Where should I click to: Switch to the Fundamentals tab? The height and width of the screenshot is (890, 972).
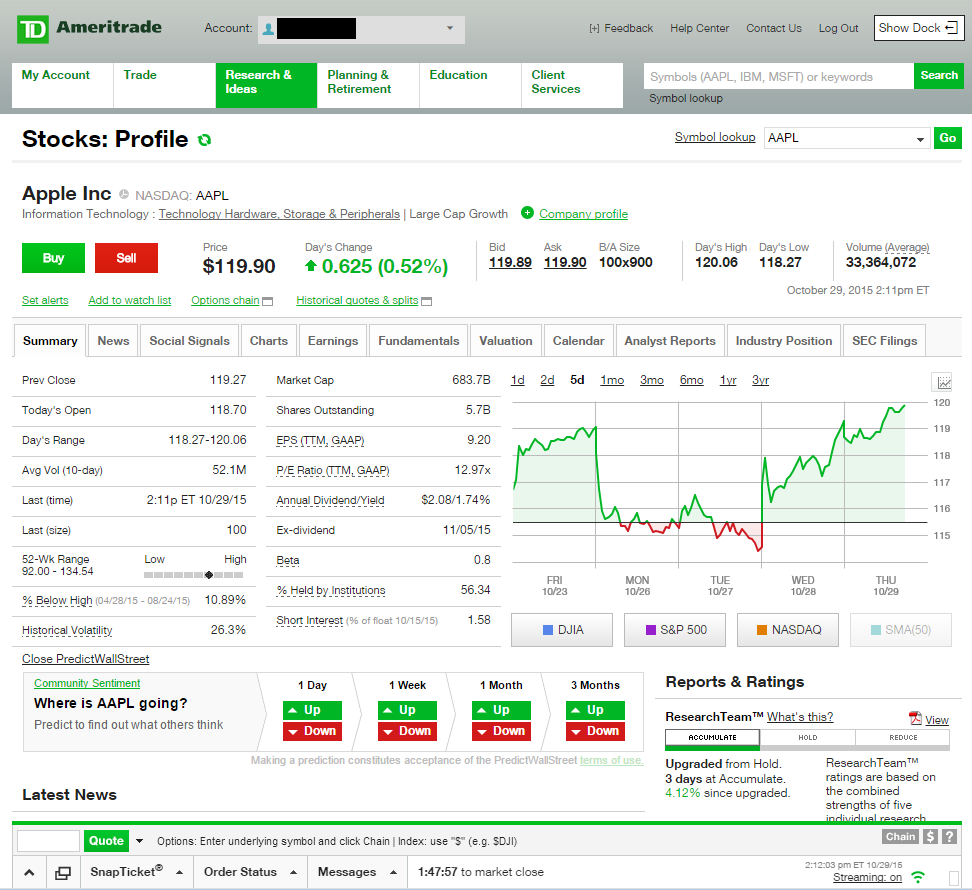coord(418,341)
